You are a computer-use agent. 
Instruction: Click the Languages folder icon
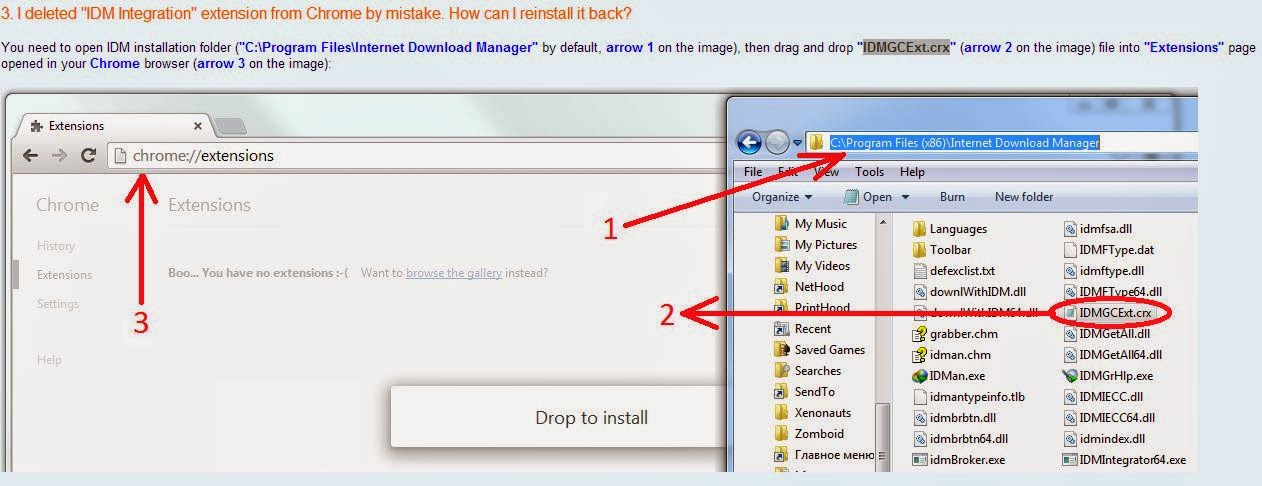919,229
